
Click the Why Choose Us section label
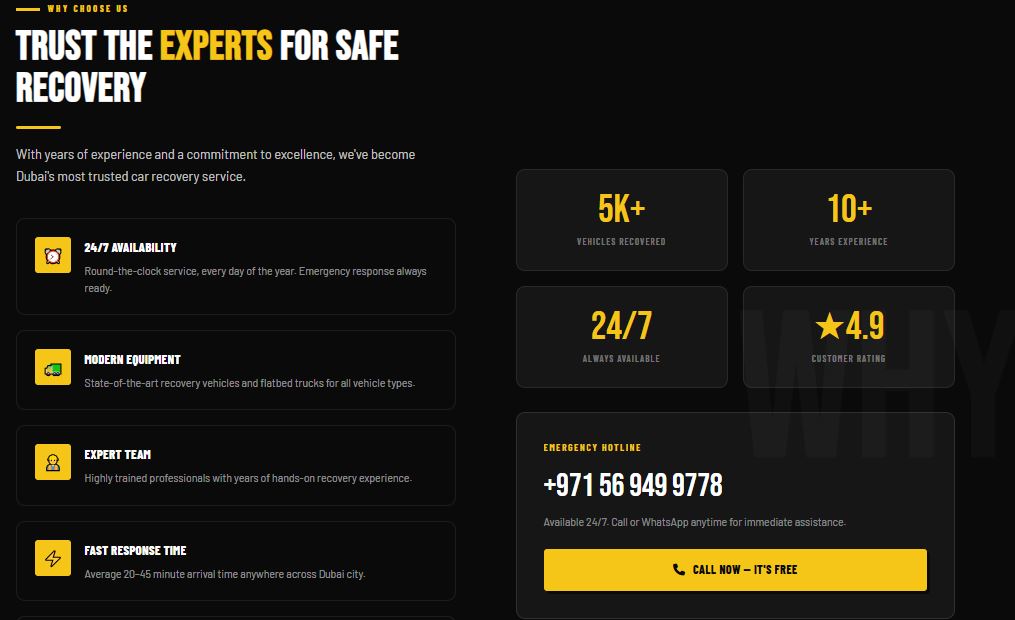[x=87, y=8]
